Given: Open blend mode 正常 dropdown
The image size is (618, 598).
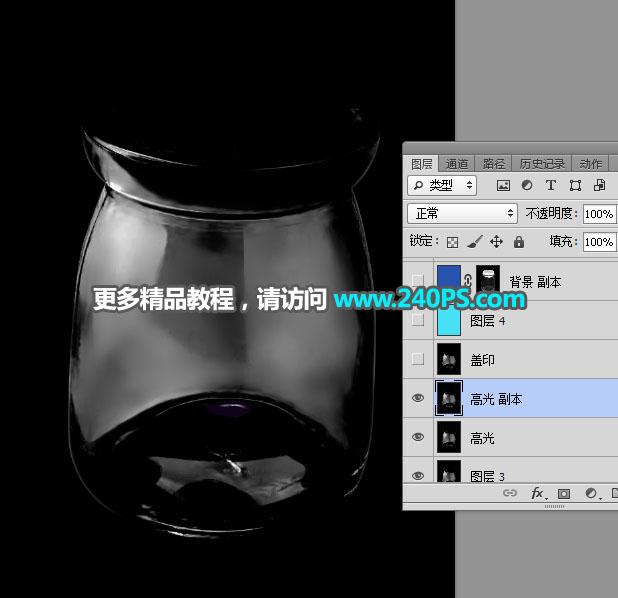Looking at the screenshot, I should (462, 214).
